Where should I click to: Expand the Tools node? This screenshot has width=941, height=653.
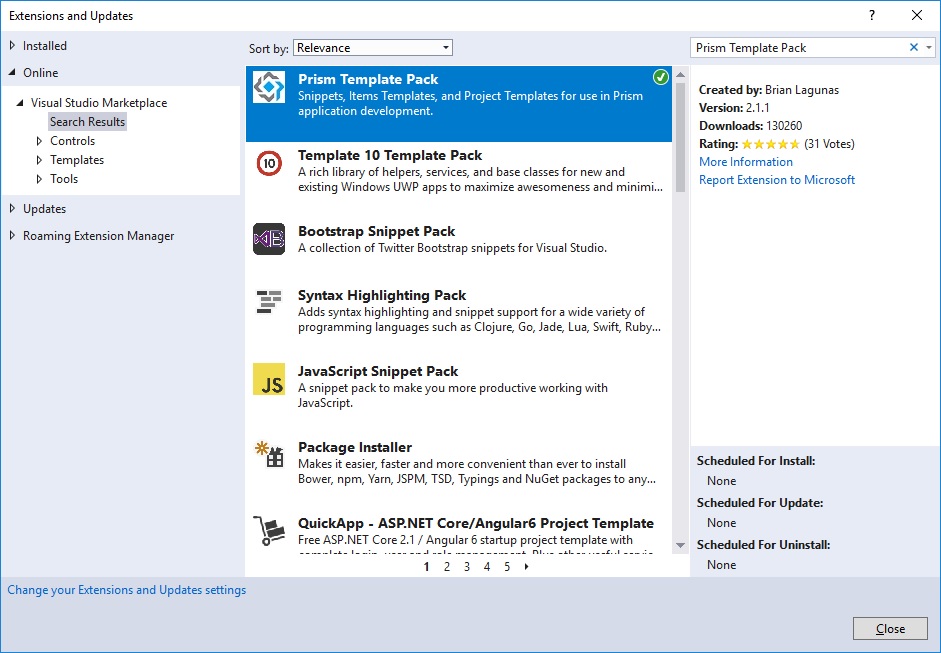(x=39, y=179)
